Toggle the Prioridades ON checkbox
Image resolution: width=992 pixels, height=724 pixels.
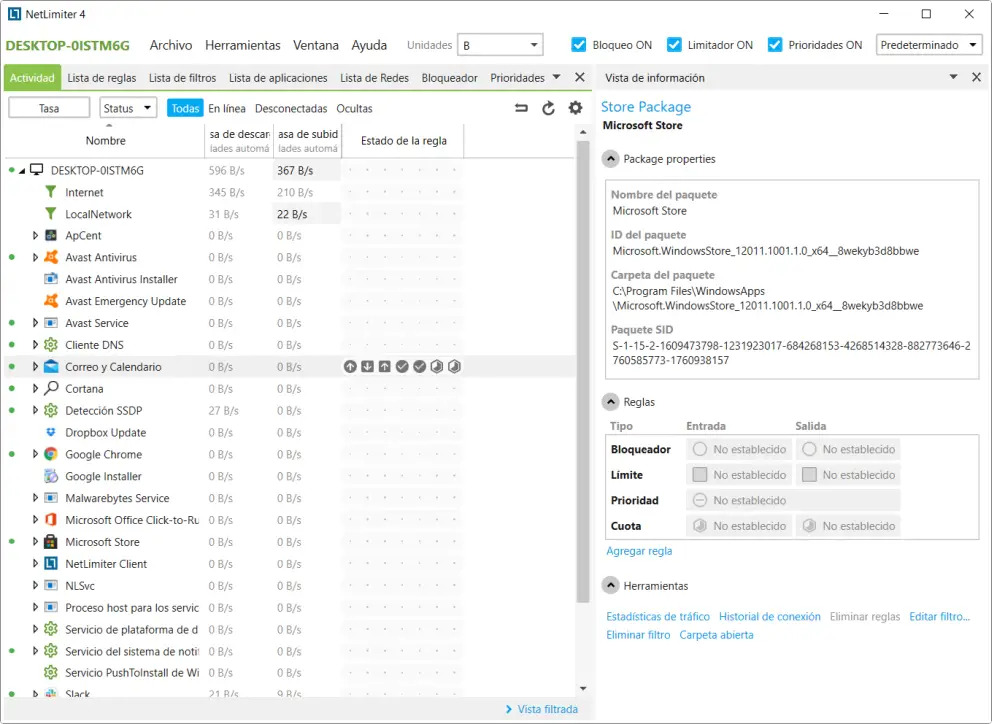pyautogui.click(x=774, y=45)
